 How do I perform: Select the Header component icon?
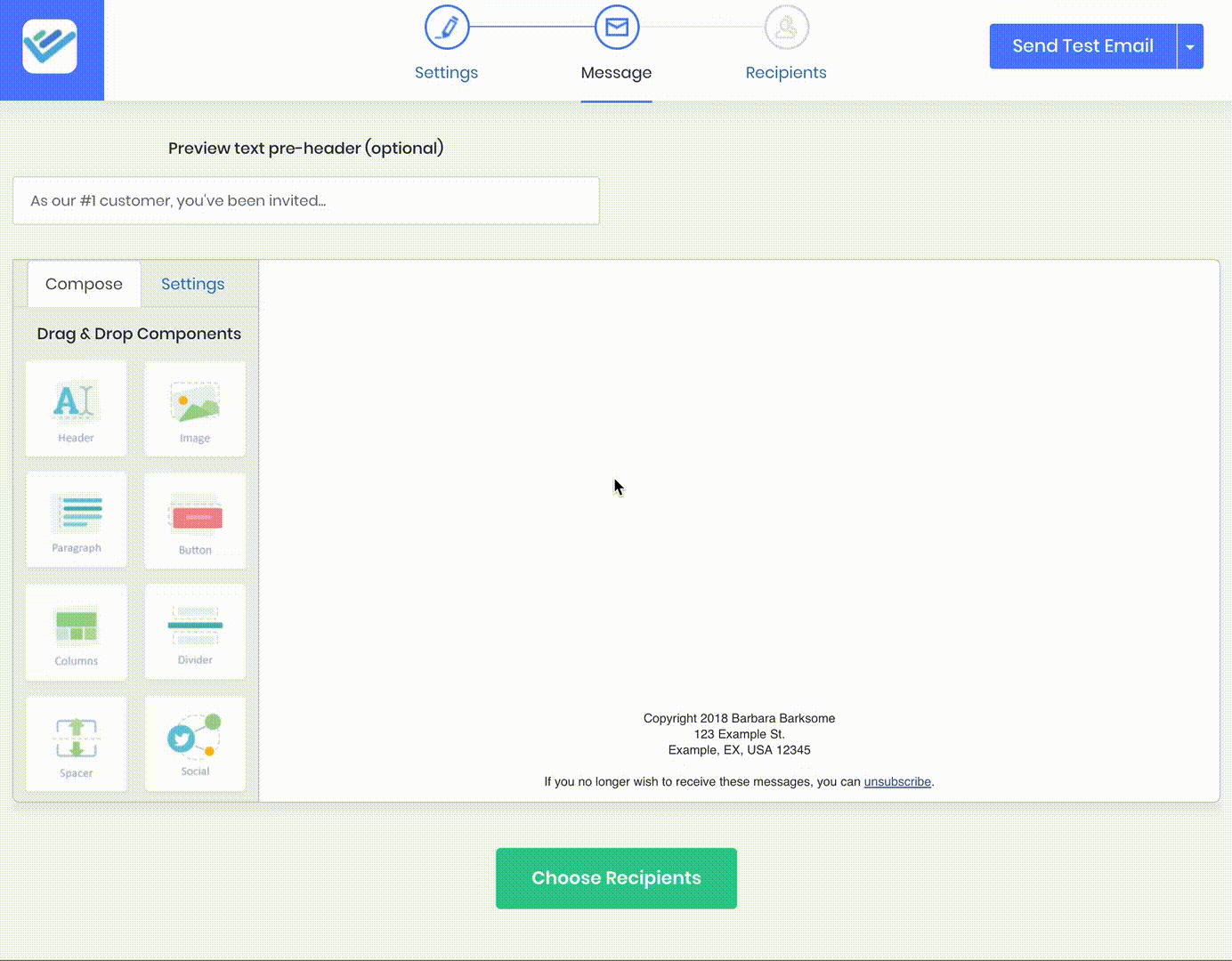tap(76, 408)
